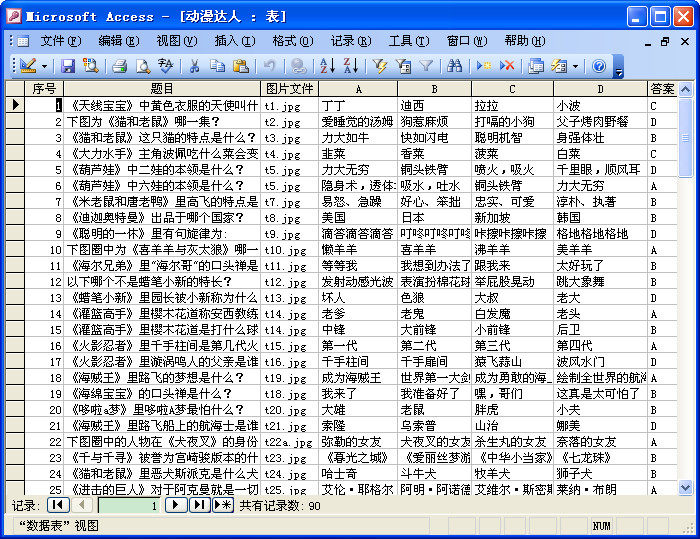Click the Cut scissors icon
This screenshot has height=539, width=700.
[x=194, y=66]
